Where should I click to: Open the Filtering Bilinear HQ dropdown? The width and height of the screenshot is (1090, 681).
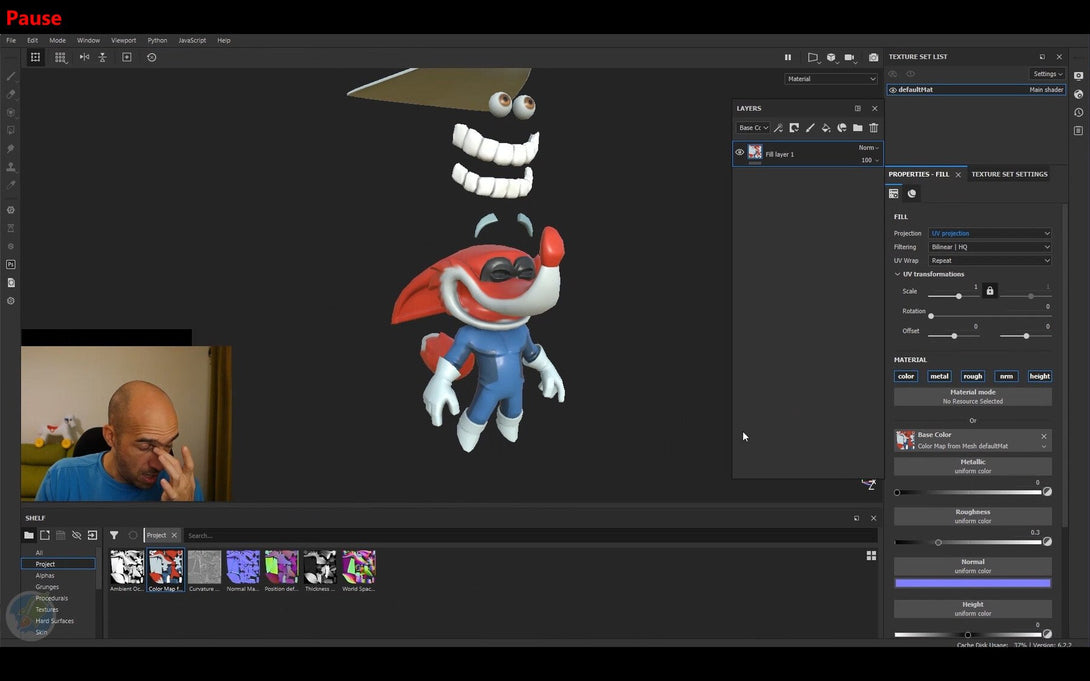click(990, 247)
